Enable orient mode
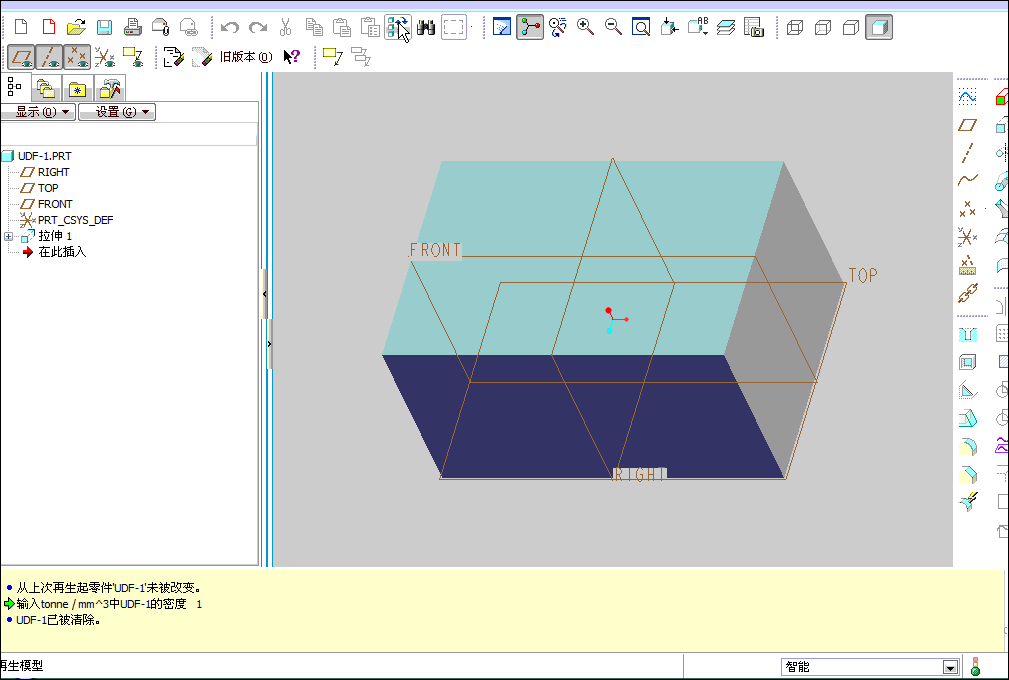Viewport: 1009px width, 680px height. pyautogui.click(x=557, y=27)
